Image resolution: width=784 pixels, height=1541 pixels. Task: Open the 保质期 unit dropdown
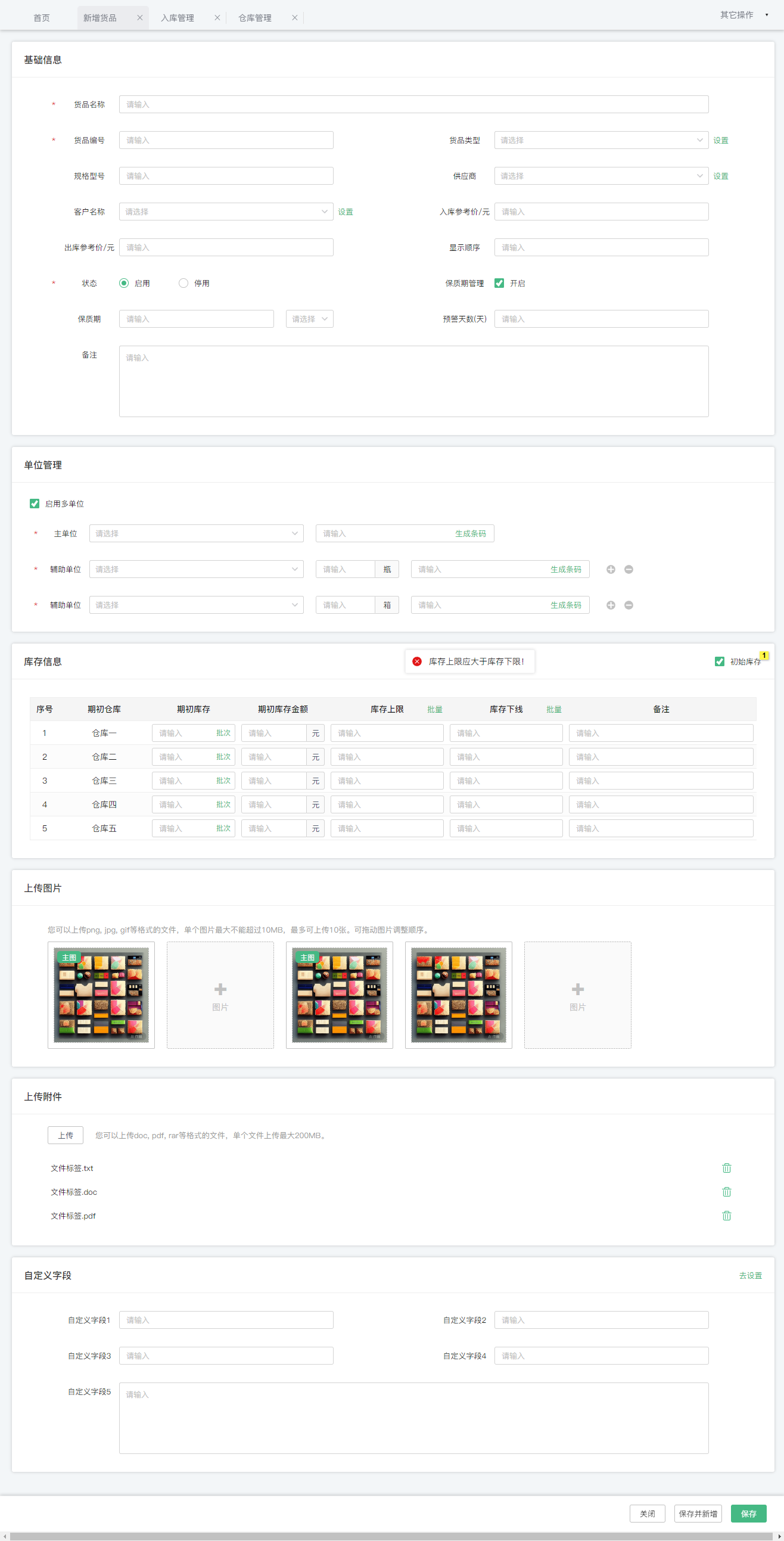pos(310,319)
